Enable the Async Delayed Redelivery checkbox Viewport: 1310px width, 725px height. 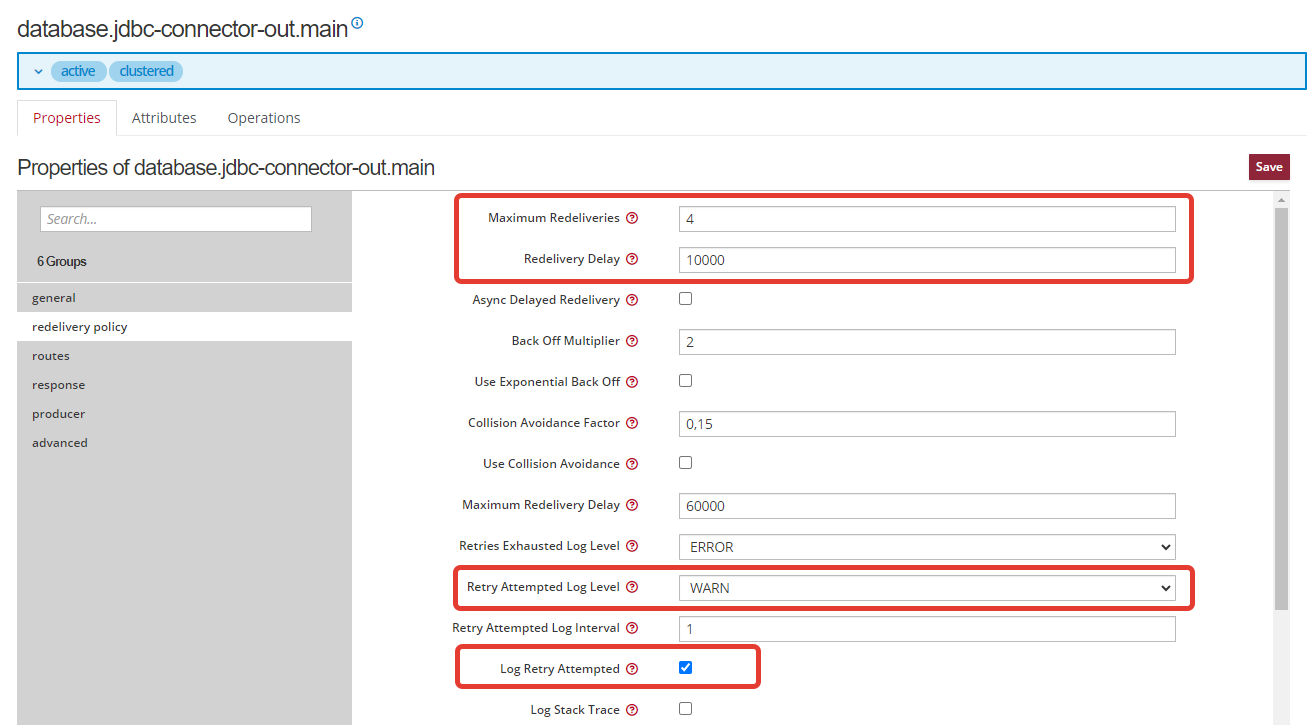(685, 299)
